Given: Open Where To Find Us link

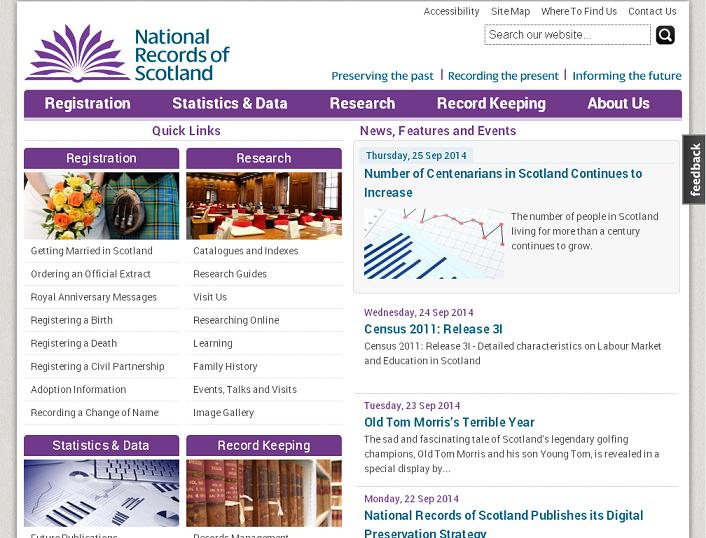Looking at the screenshot, I should [579, 11].
